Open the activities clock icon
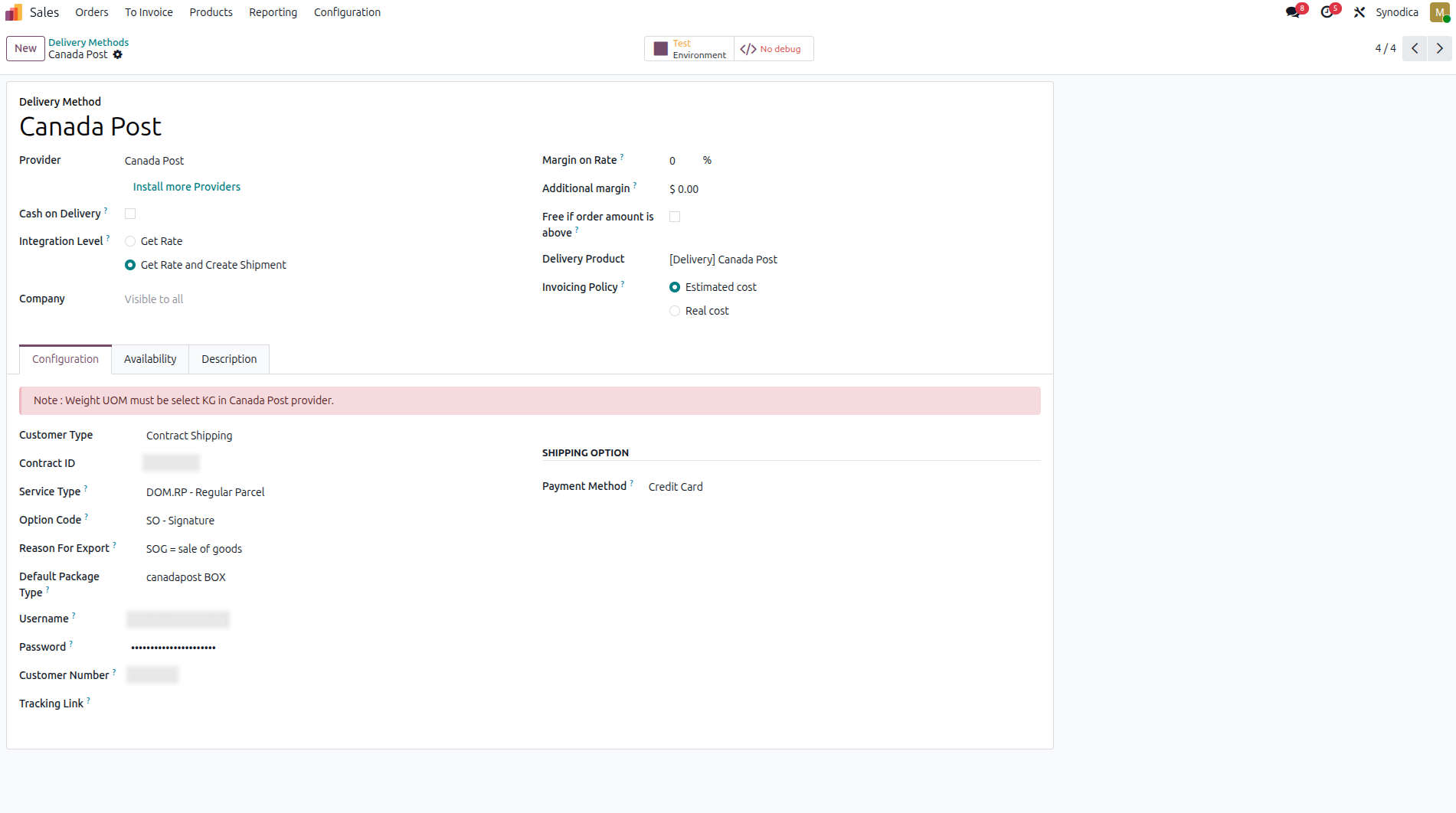This screenshot has height=813, width=1456. (x=1327, y=12)
